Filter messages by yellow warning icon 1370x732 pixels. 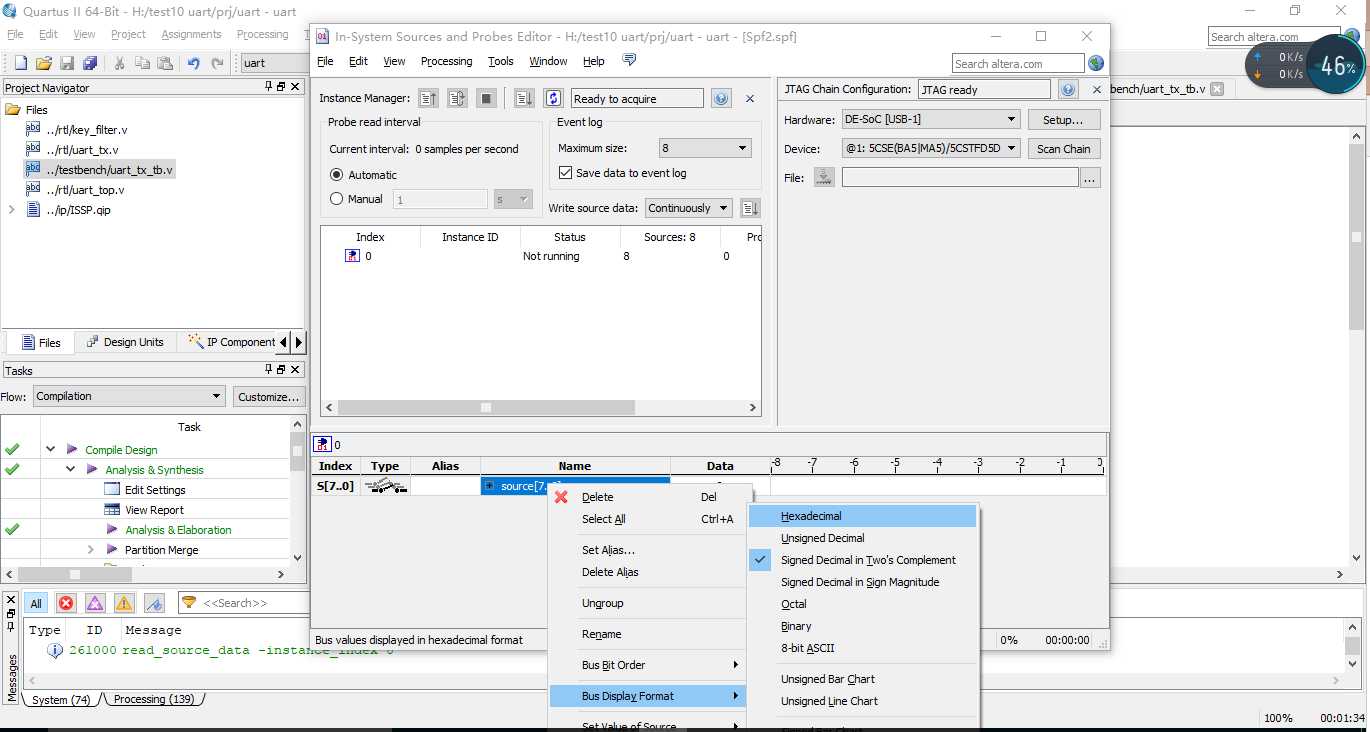124,603
